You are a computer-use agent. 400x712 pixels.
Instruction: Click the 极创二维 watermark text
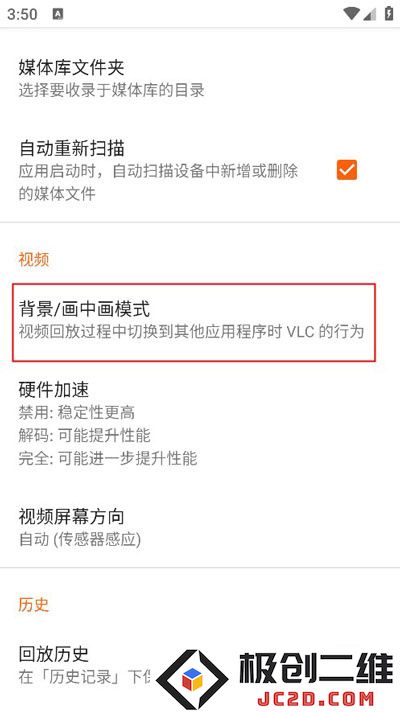click(316, 668)
